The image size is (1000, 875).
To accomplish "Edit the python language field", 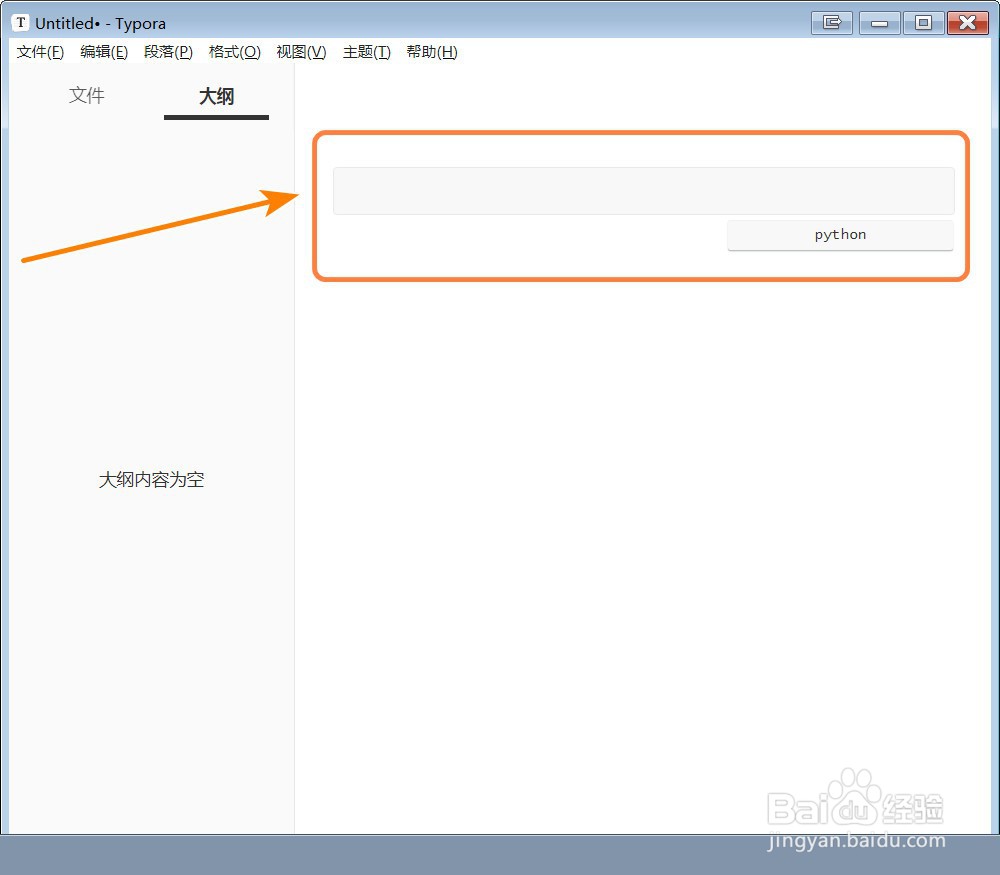I will (x=840, y=235).
